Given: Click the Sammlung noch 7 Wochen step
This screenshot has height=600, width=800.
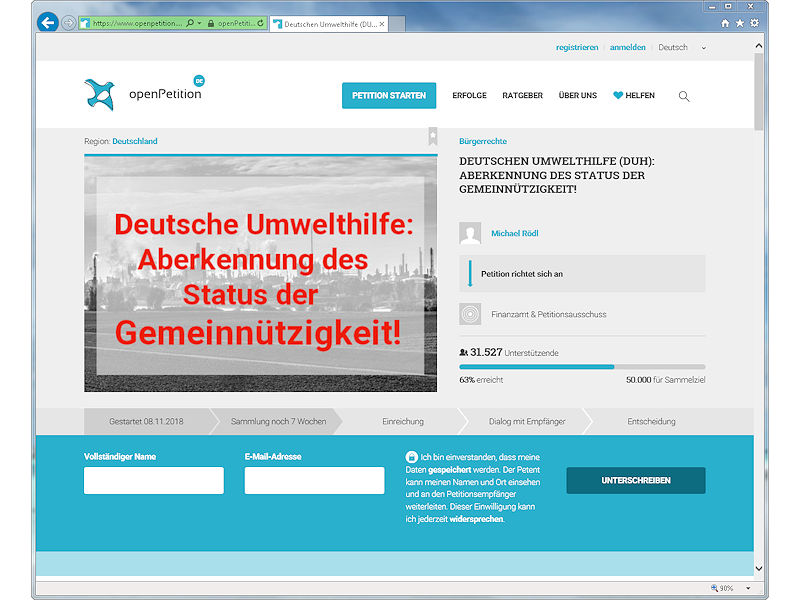Looking at the screenshot, I should (x=278, y=421).
